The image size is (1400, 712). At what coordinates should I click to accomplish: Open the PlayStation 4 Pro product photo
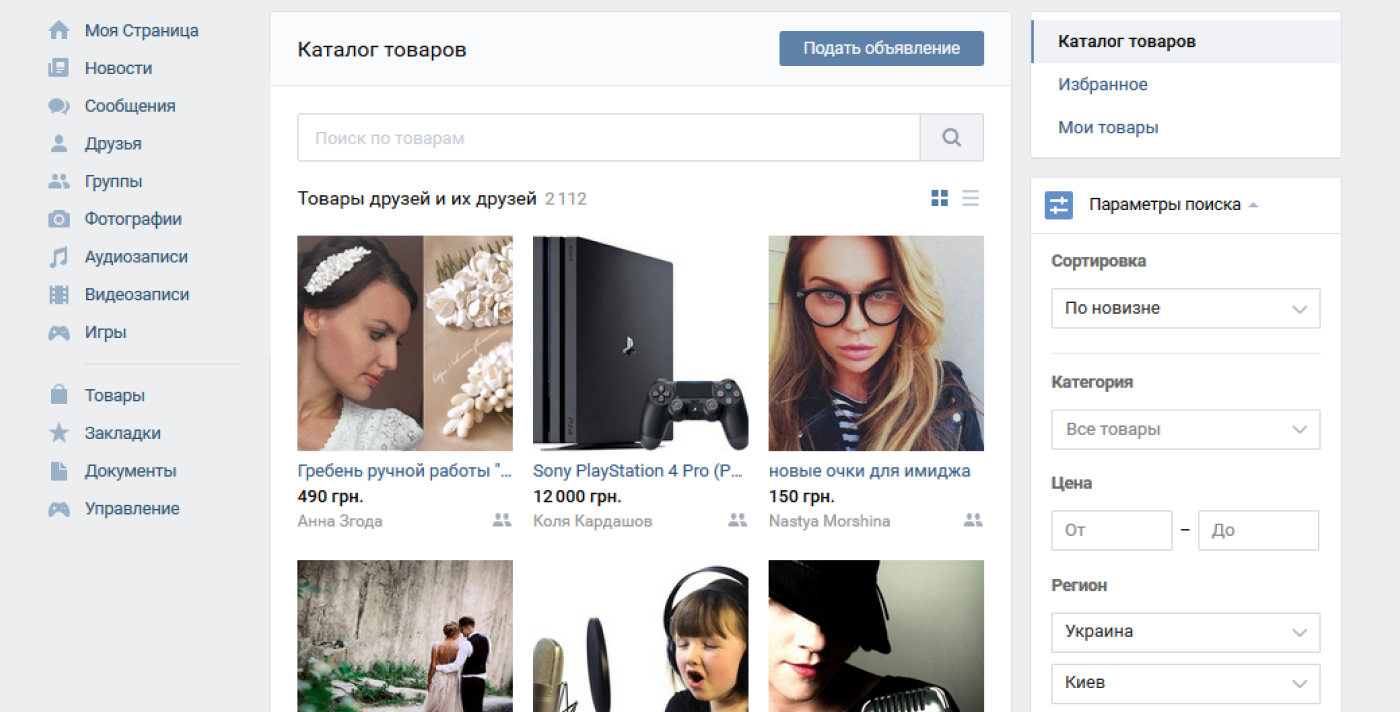click(x=640, y=343)
